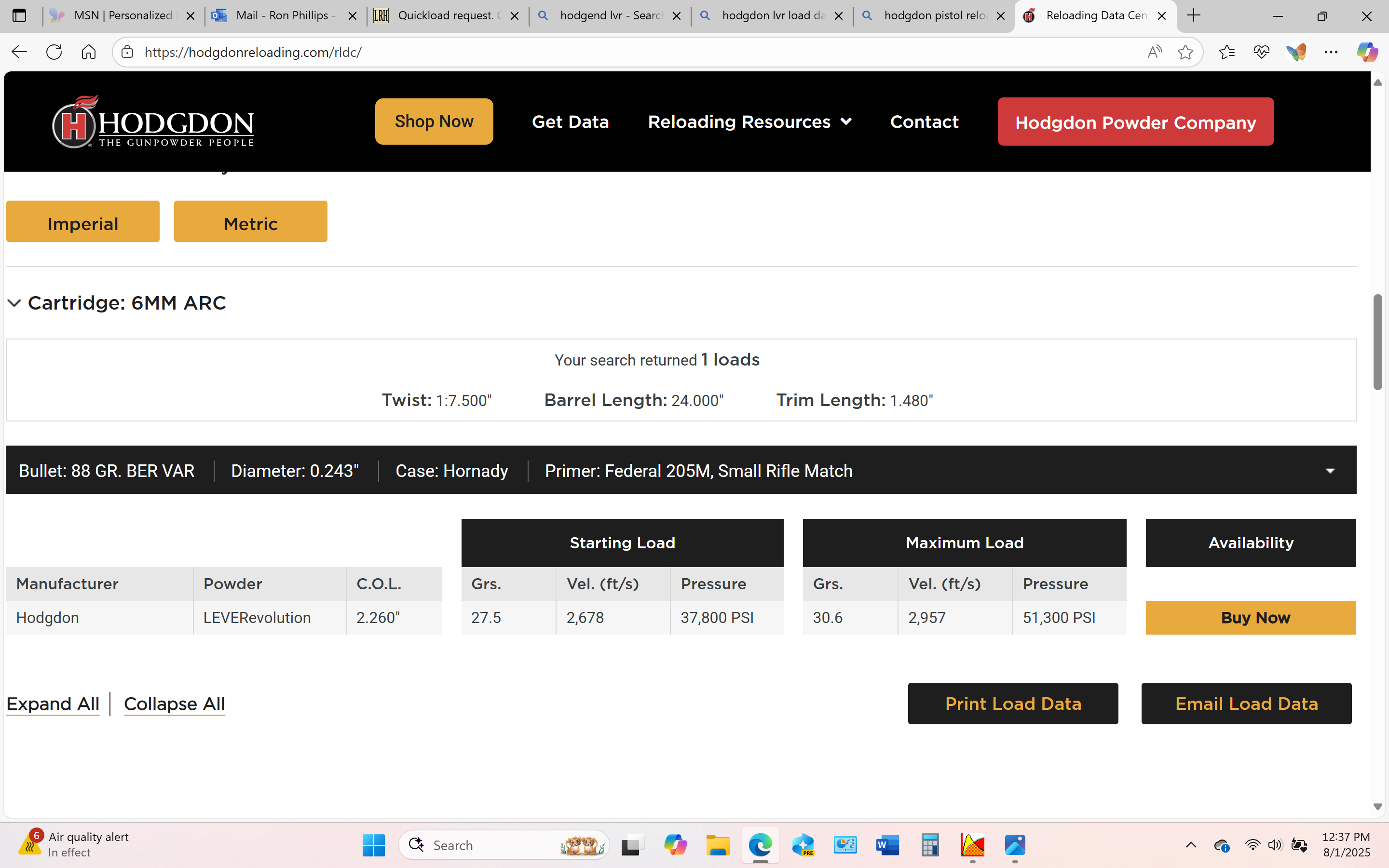Select the 37,800 PSI pressure value
This screenshot has height=868, width=1389.
pyautogui.click(x=717, y=618)
